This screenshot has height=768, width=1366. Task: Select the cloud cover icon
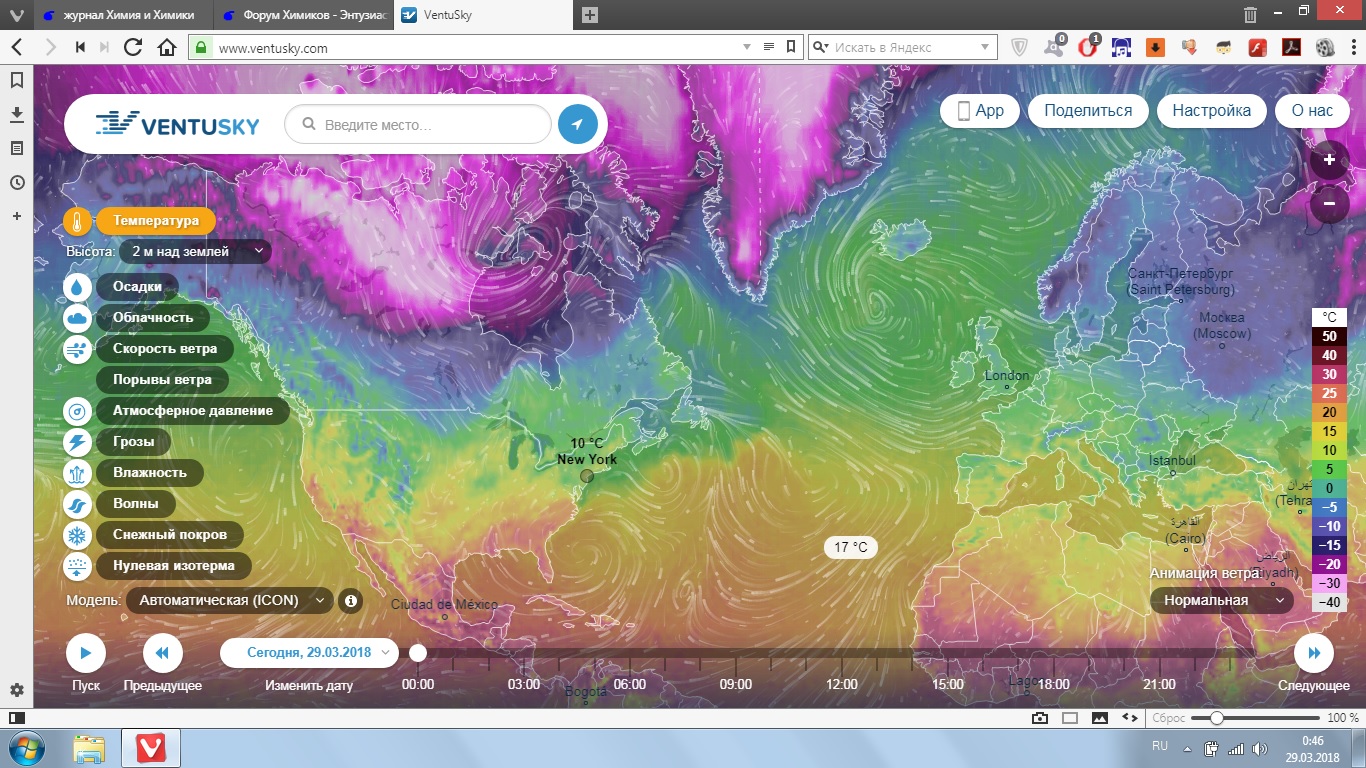coord(77,318)
